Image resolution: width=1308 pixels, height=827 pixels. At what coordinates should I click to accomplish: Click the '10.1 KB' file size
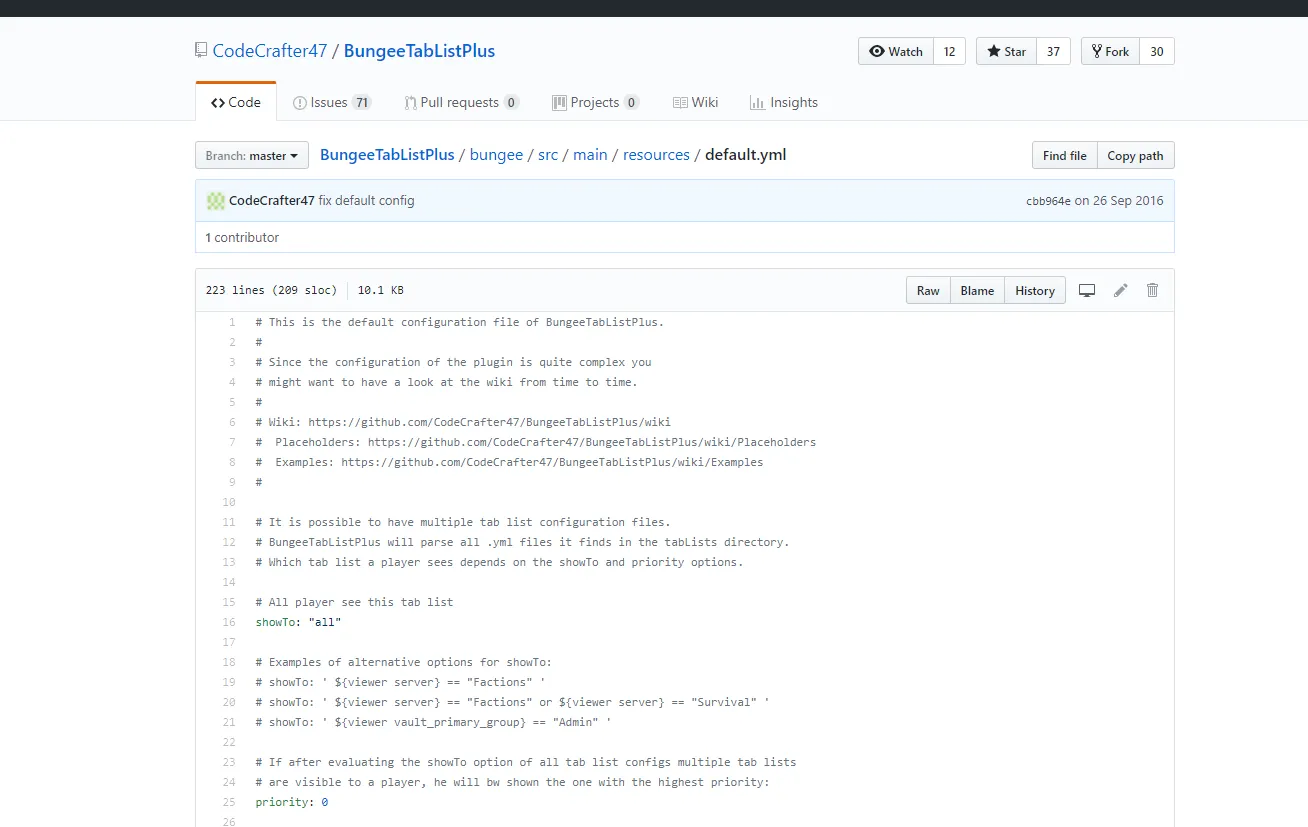381,290
